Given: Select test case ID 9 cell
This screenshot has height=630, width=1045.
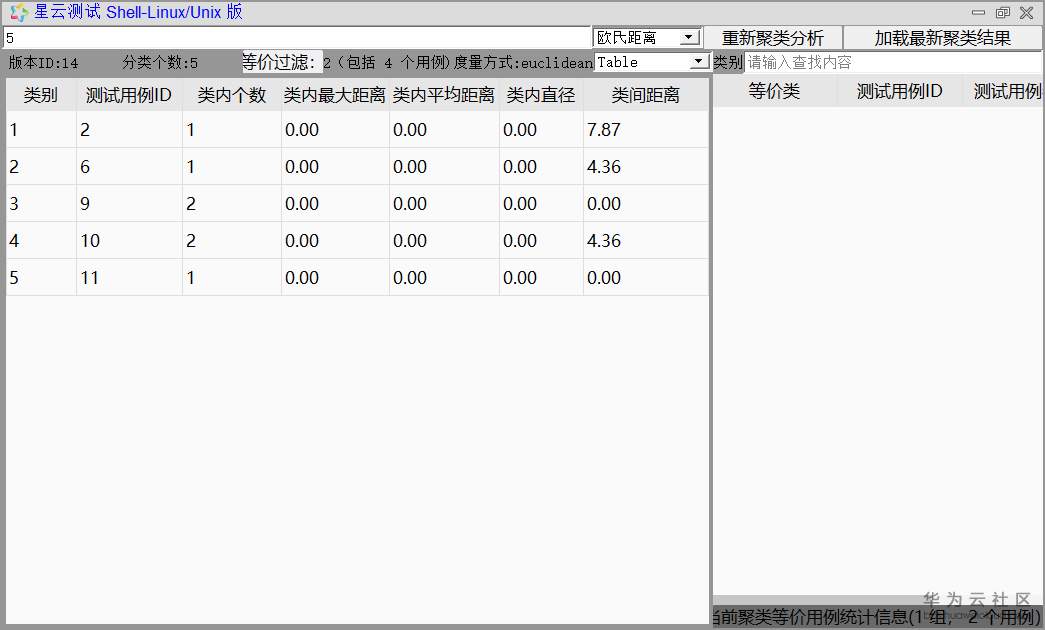Looking at the screenshot, I should pos(129,203).
